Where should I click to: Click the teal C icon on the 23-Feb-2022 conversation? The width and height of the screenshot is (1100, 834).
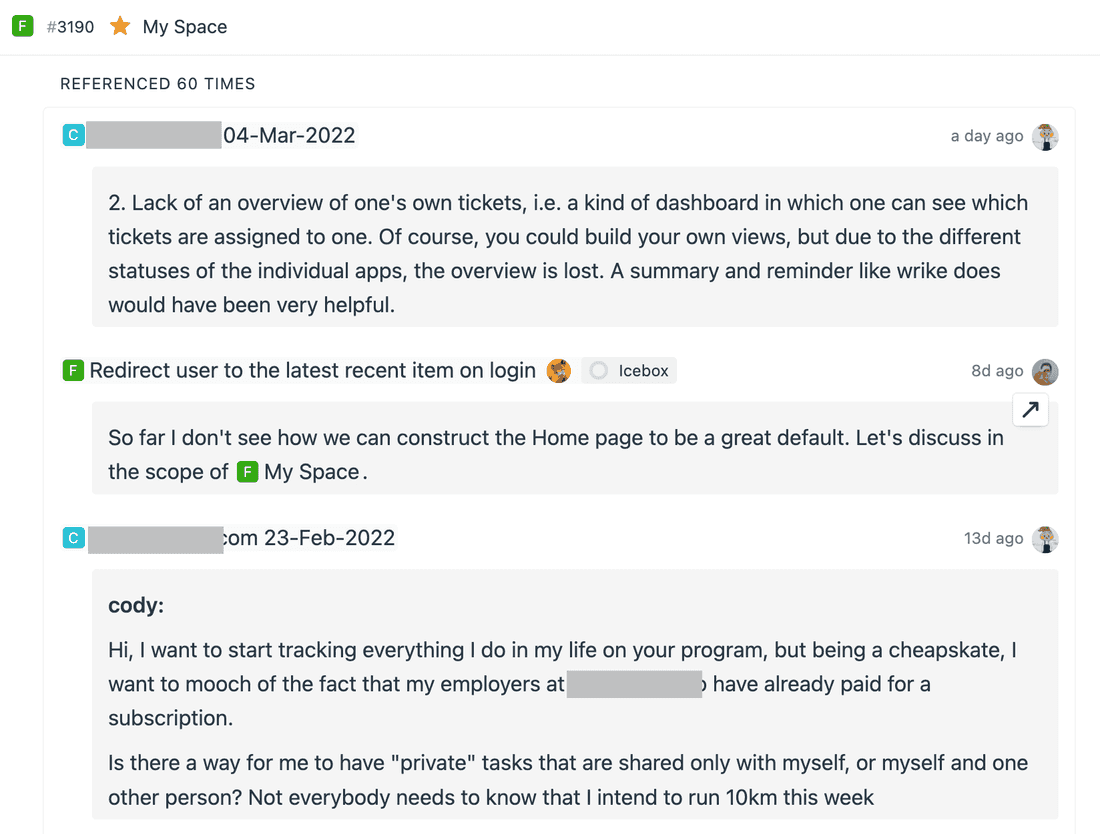(x=73, y=537)
